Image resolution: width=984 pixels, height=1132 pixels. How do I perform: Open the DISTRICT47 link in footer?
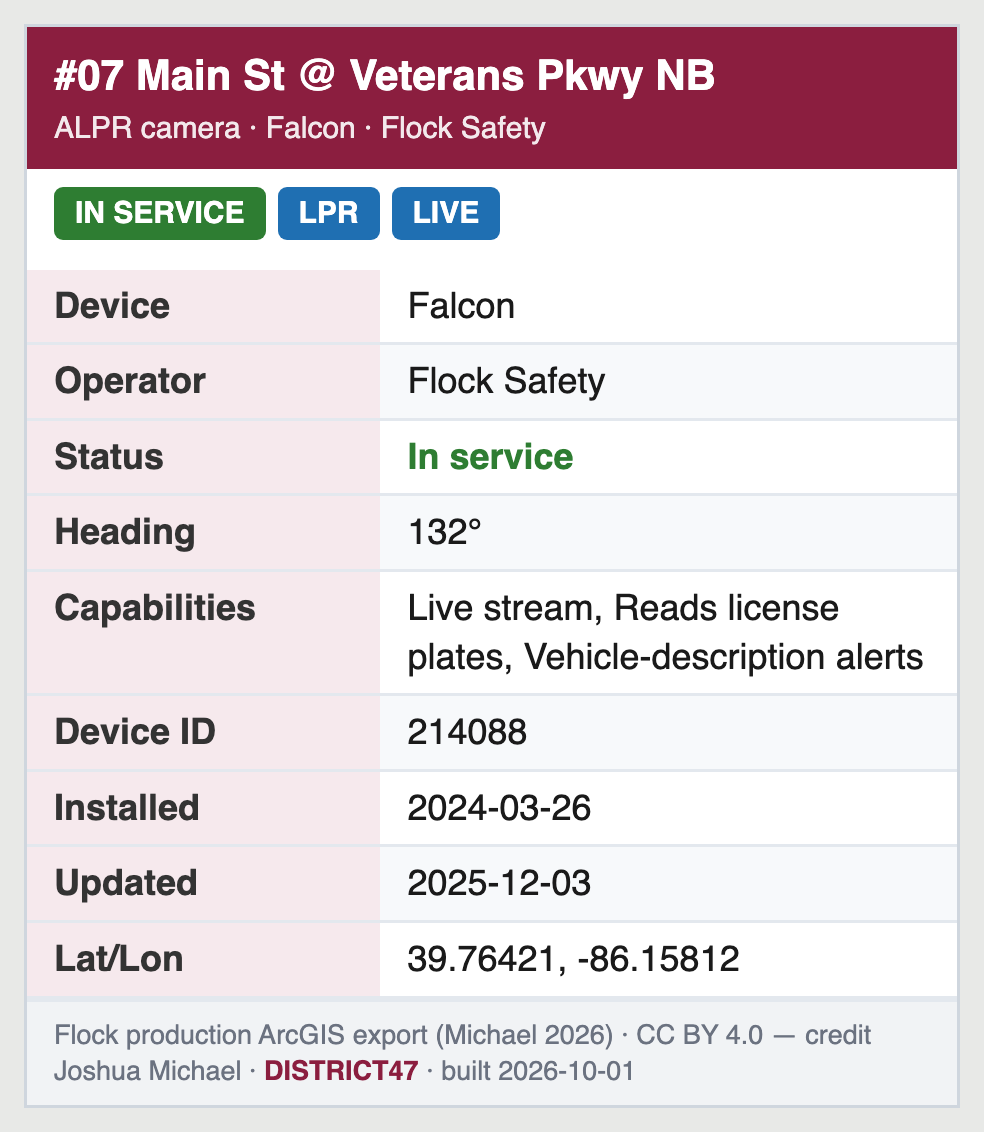tap(341, 1071)
